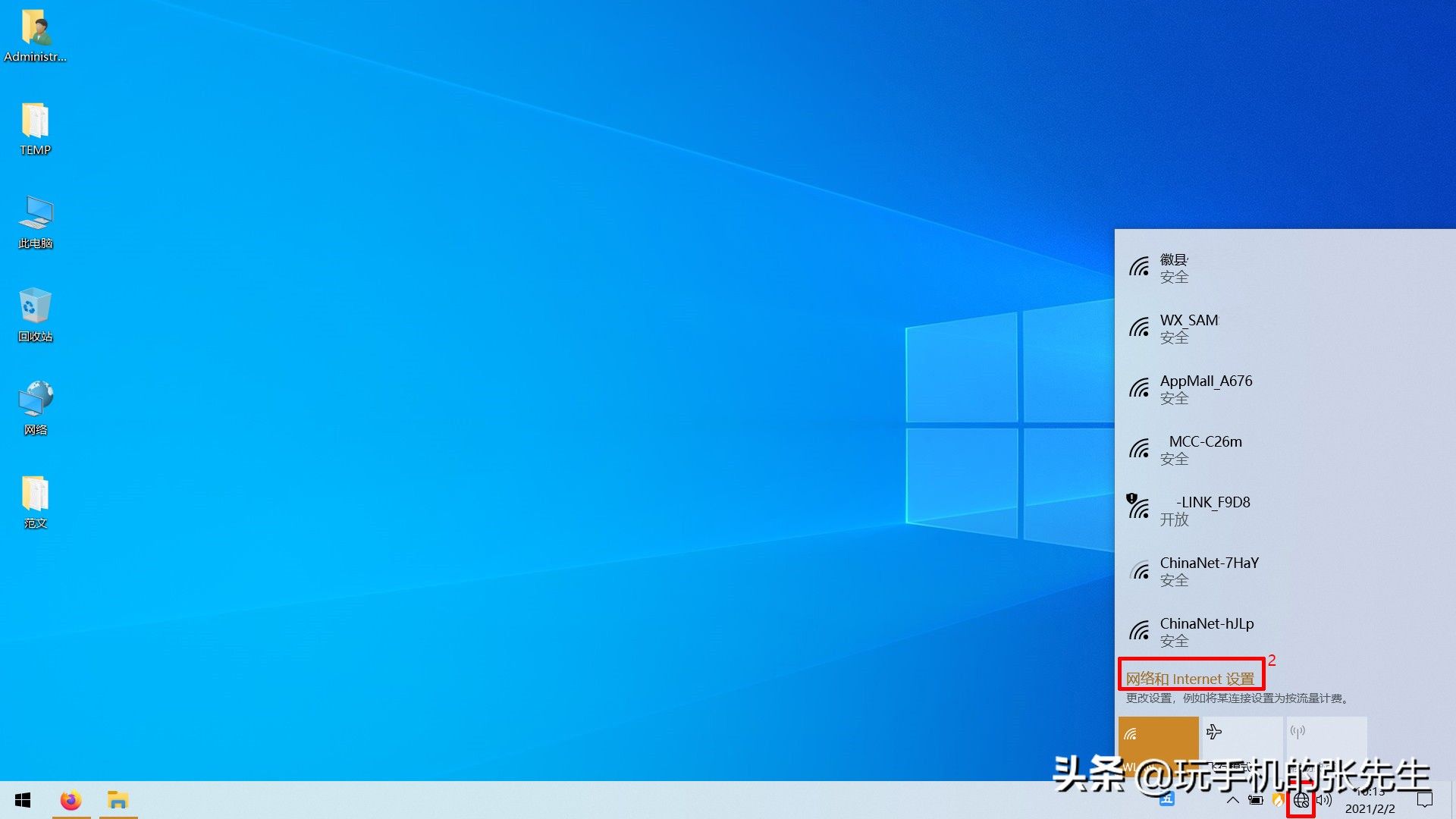
Task: Expand hidden system tray icons chevron
Action: pyautogui.click(x=1233, y=800)
